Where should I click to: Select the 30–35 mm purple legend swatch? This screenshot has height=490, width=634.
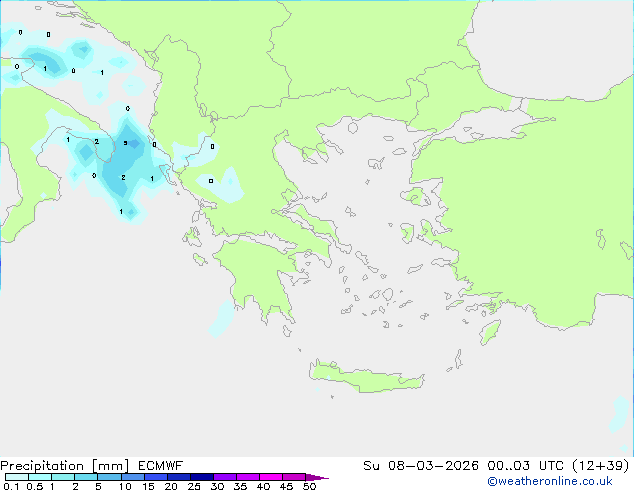pos(224,477)
